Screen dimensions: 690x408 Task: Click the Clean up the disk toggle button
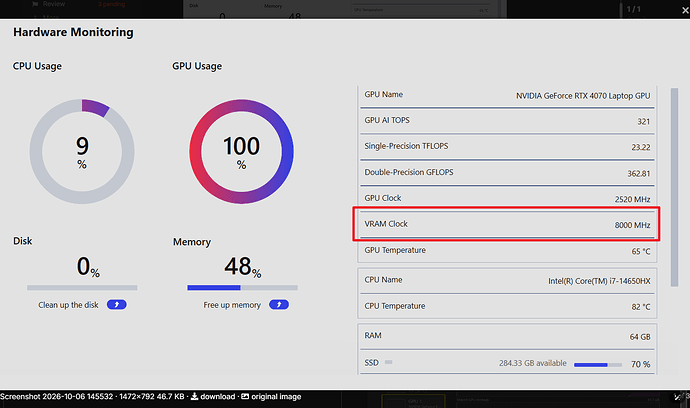[x=117, y=305]
